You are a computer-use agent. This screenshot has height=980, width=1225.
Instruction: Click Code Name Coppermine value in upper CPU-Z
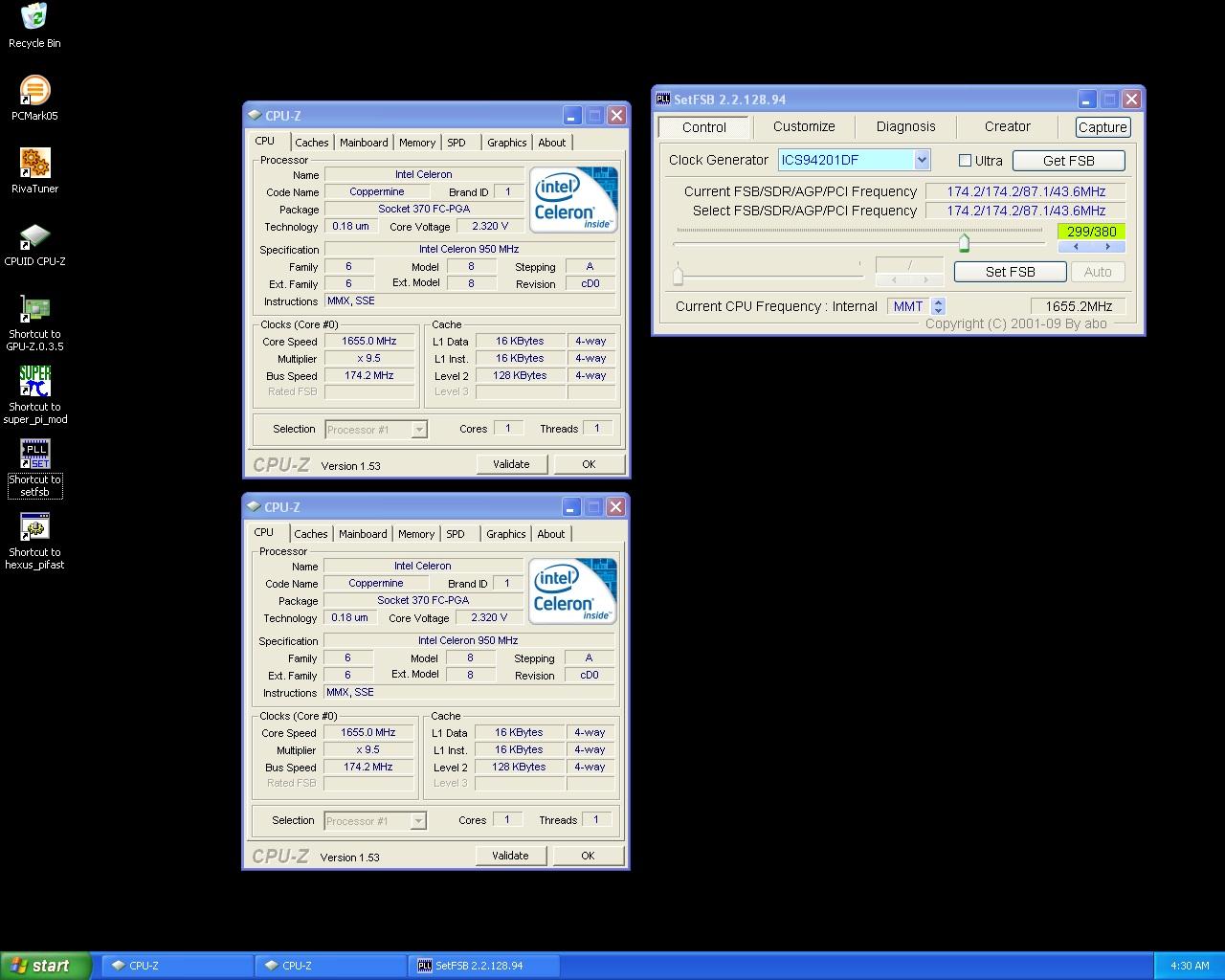pyautogui.click(x=377, y=191)
